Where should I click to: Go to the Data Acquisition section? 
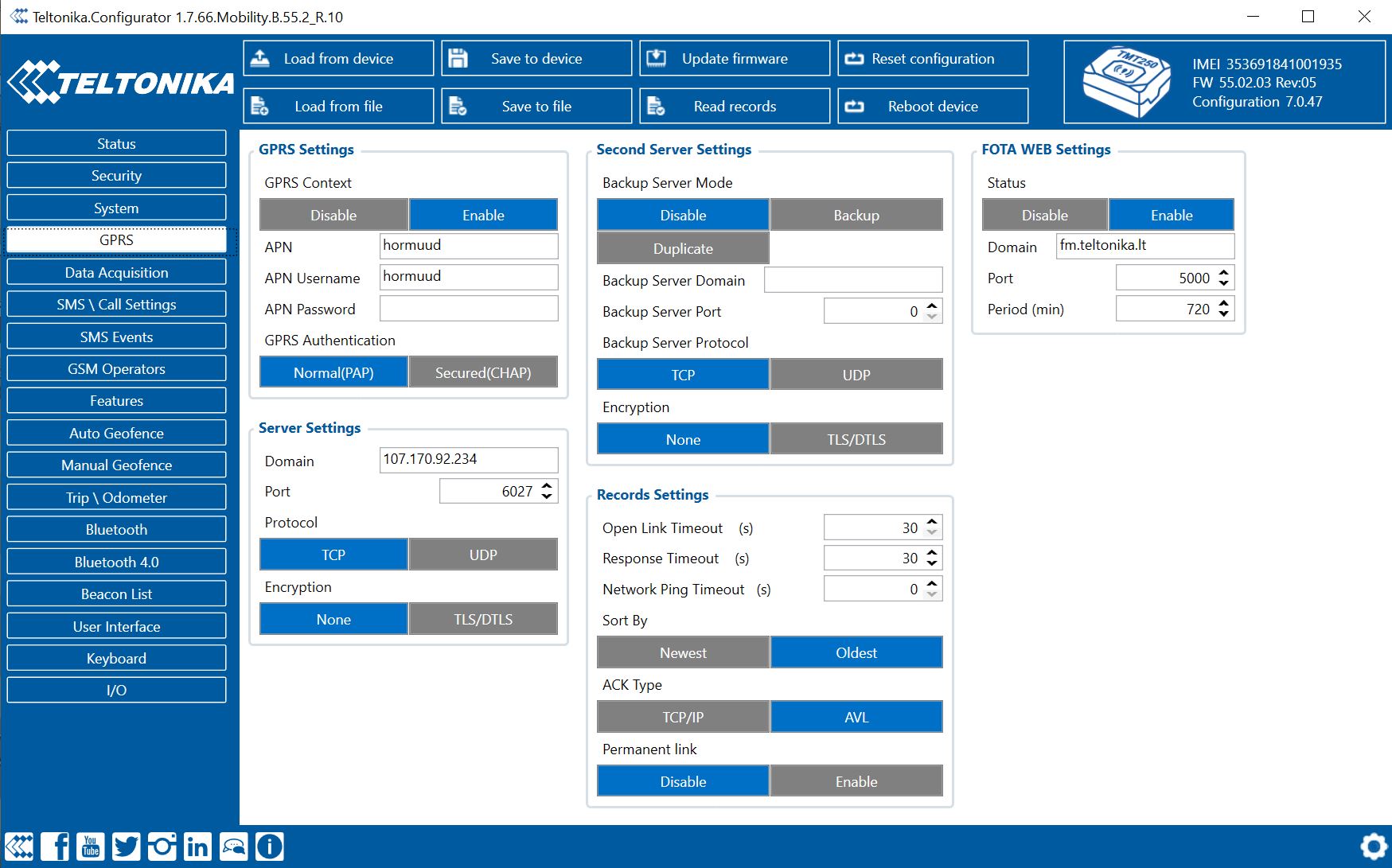116,273
